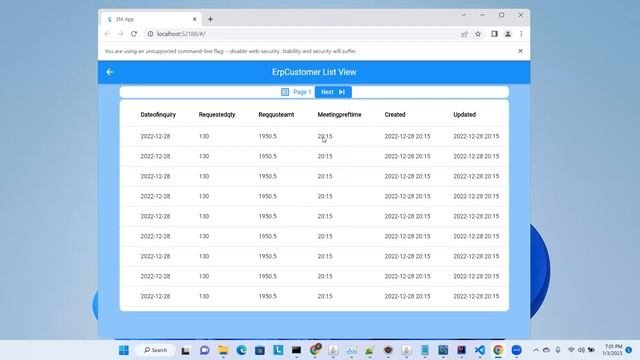Click Chrome's browser back arrow
This screenshot has height=360, width=640.
[107, 34]
